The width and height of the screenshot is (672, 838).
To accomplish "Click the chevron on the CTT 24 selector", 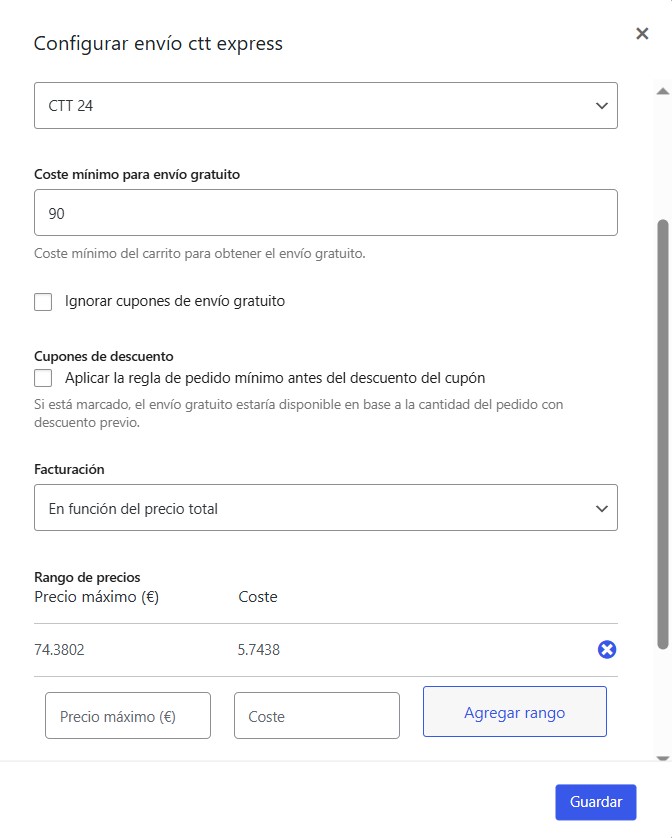I will pos(602,106).
